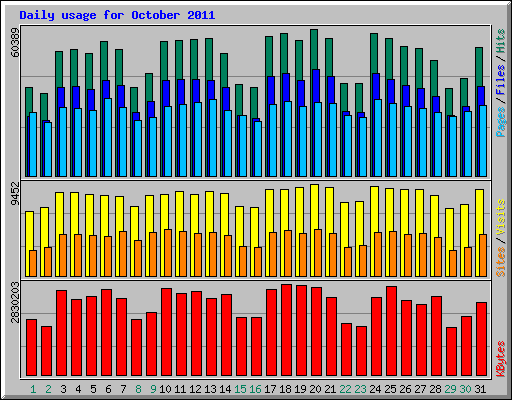Viewport: 512px width, 400px height.
Task: Select the cyan pages bar for day 16
Action: click(x=258, y=149)
